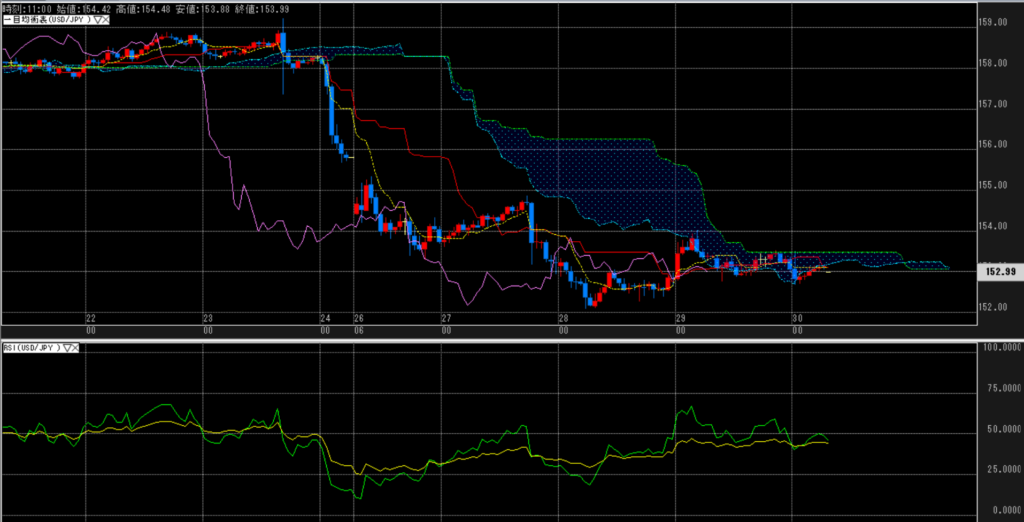Click the current price tag 152.99
Image resolution: width=1024 pixels, height=522 pixels.
click(x=1000, y=271)
